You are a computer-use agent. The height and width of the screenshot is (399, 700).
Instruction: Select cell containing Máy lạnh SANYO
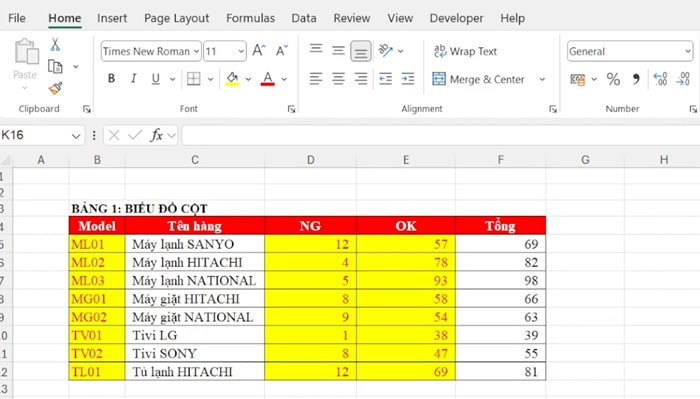point(195,244)
